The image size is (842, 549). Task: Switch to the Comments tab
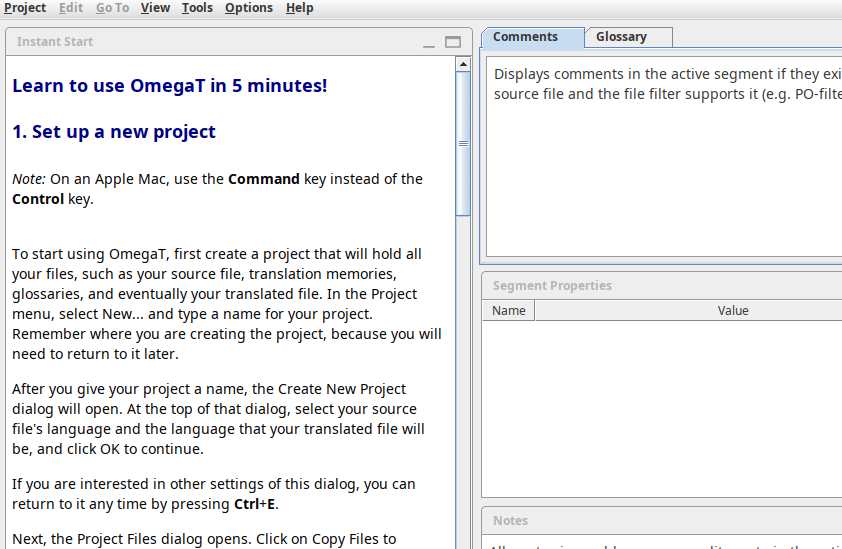click(532, 38)
